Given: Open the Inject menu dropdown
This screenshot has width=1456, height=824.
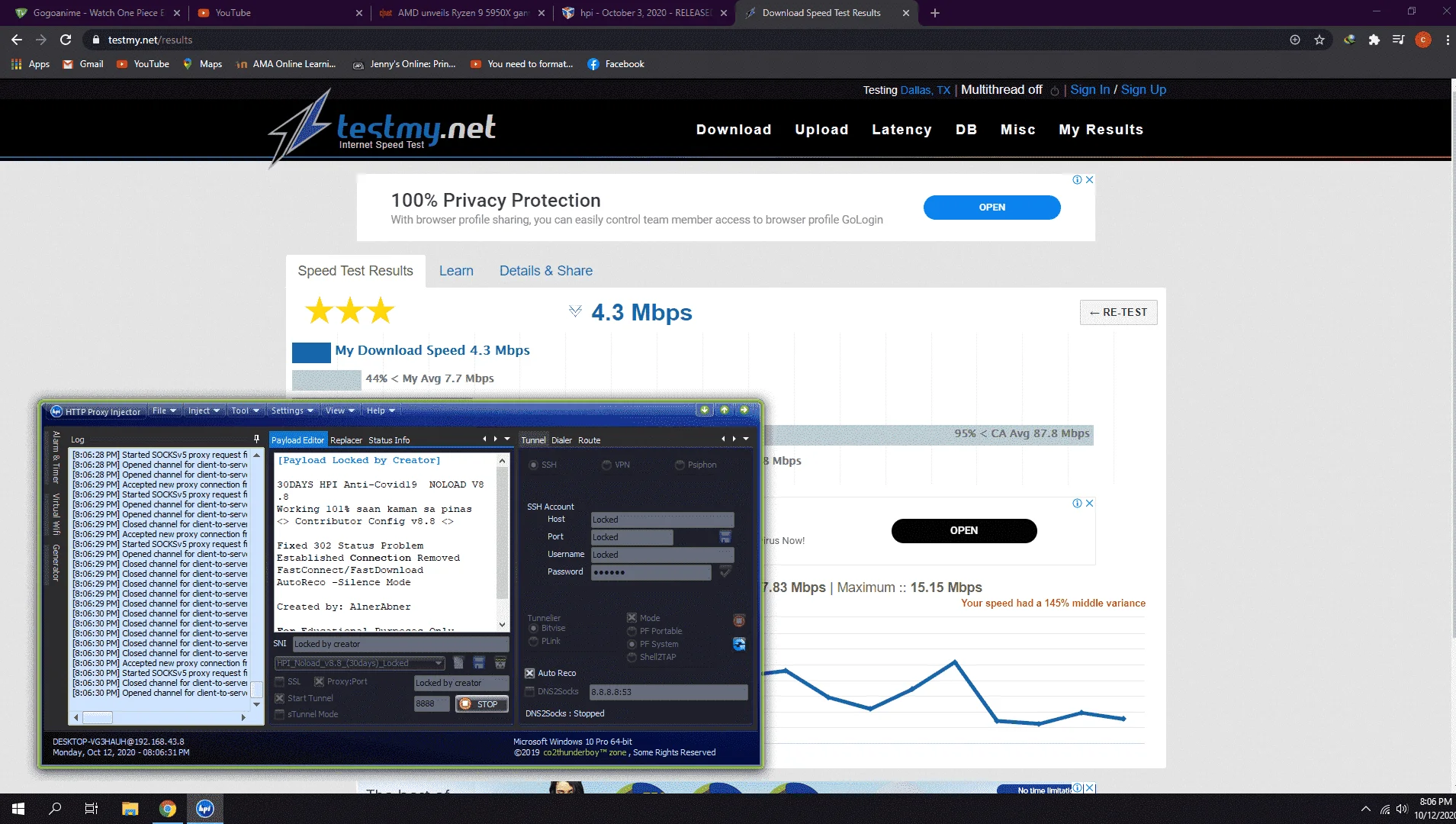Looking at the screenshot, I should tap(204, 410).
